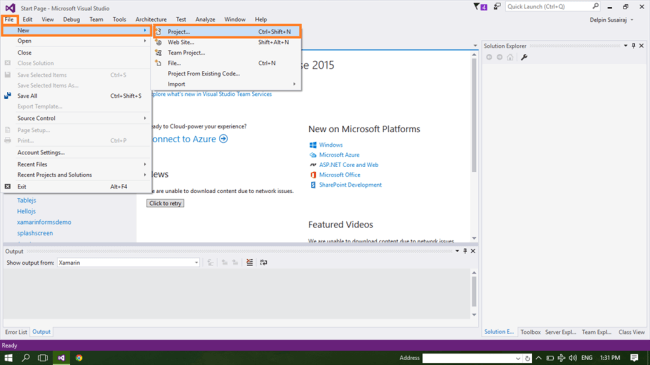Open the Edit menu
Image resolution: width=650 pixels, height=365 pixels.
pos(27,19)
